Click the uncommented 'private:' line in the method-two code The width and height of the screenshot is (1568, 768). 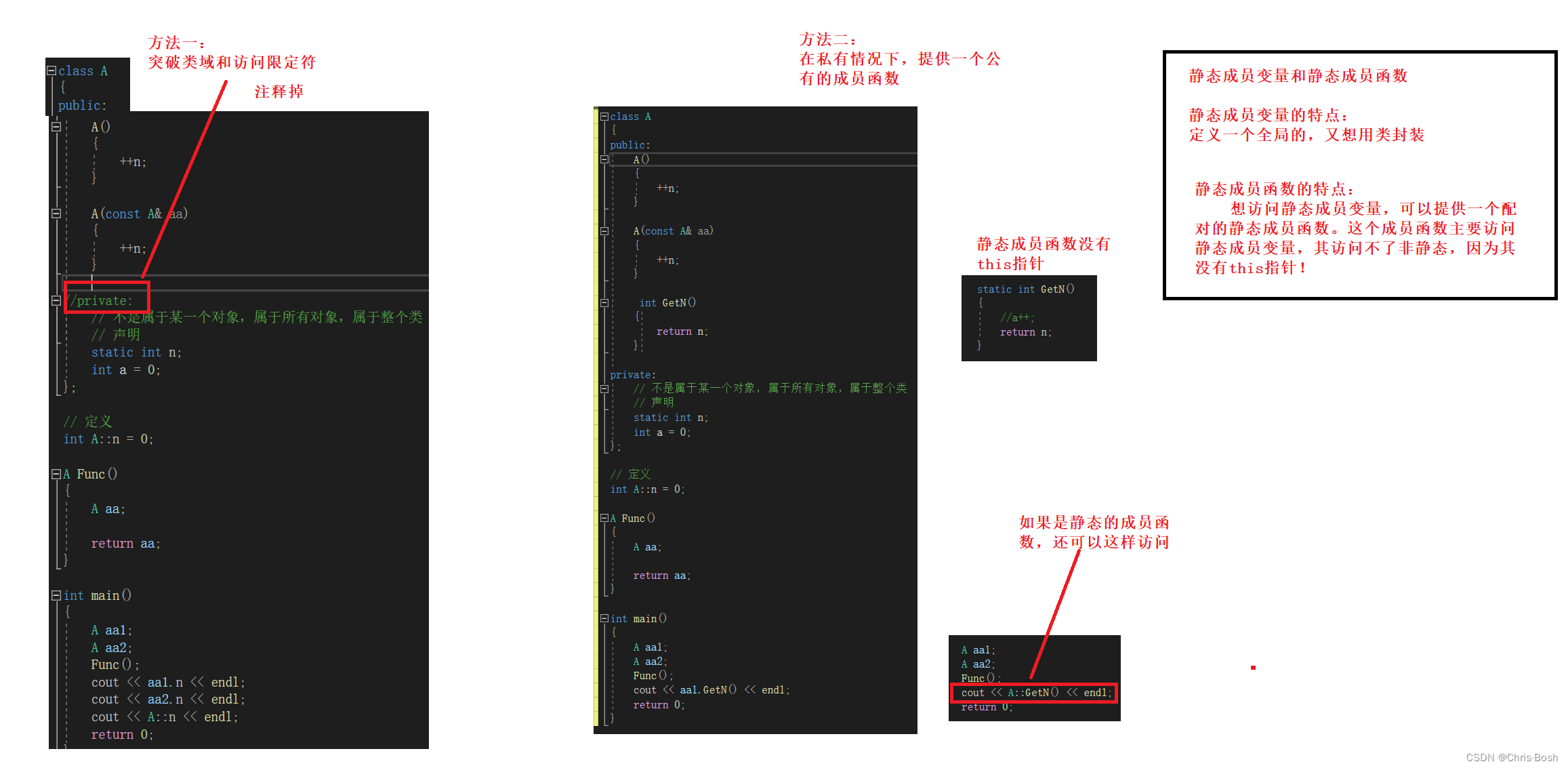[x=633, y=375]
